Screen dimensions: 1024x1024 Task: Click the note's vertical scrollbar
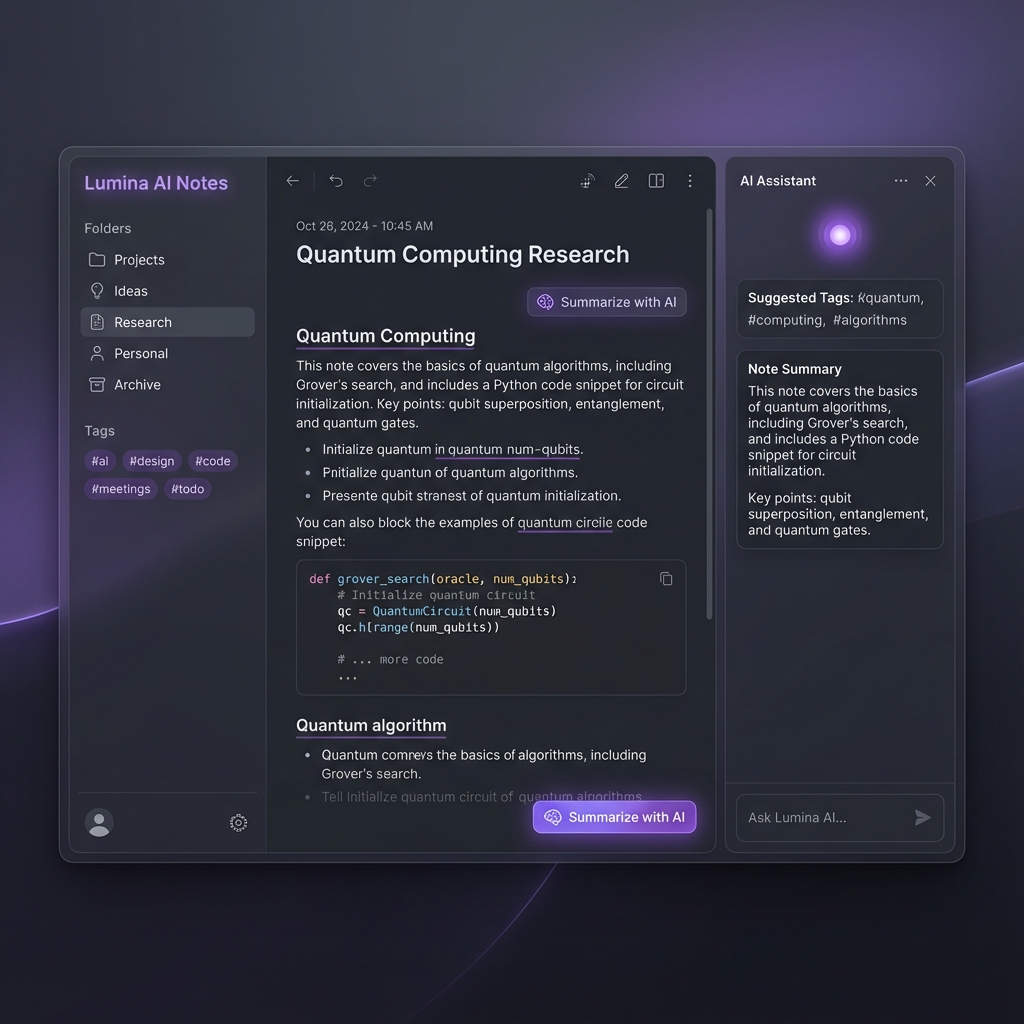pos(709,413)
